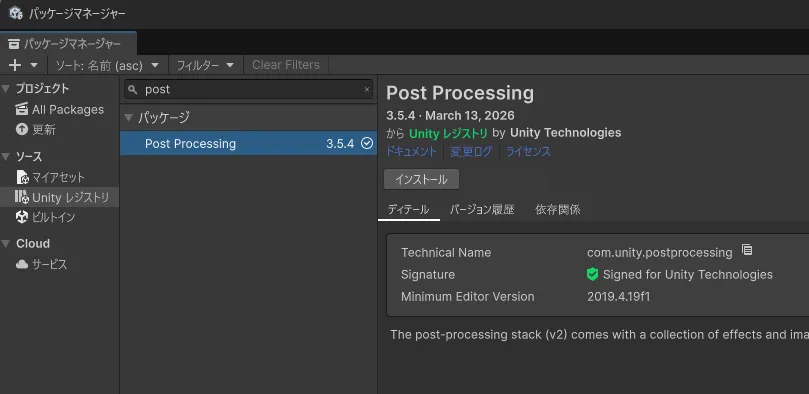Open the ライセンス link

(528, 152)
